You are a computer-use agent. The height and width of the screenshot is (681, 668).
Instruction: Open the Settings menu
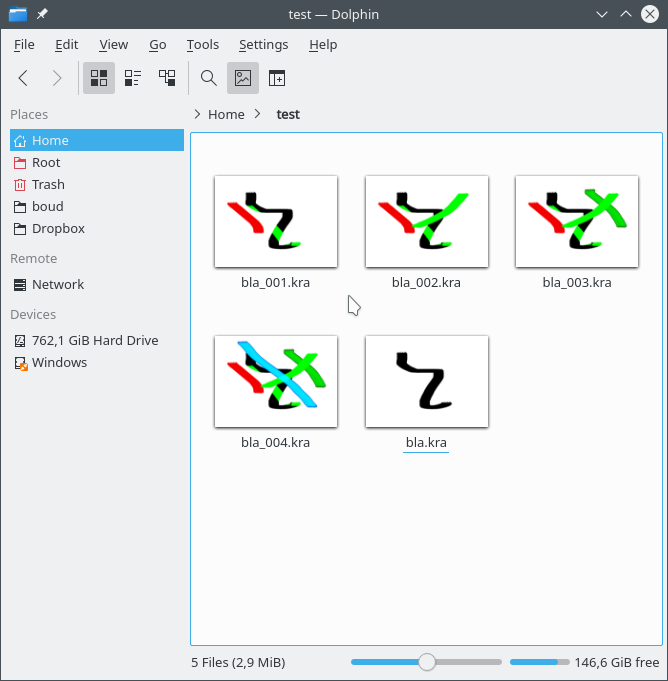coord(263,45)
